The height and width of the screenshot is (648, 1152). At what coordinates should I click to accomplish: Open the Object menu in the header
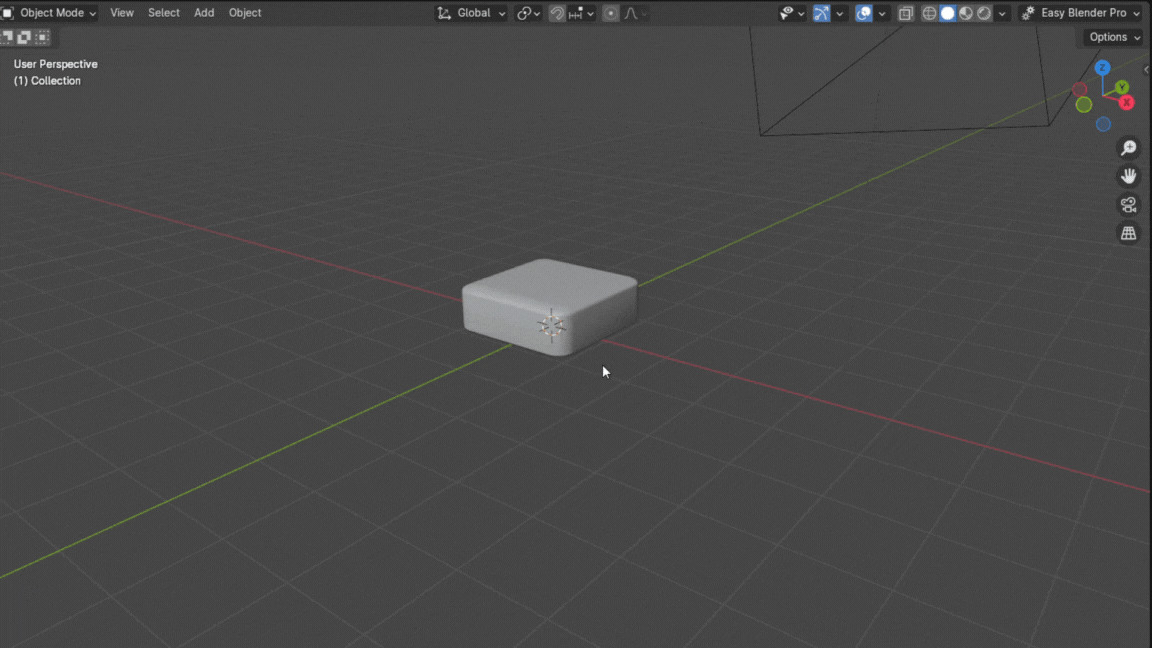(x=245, y=13)
